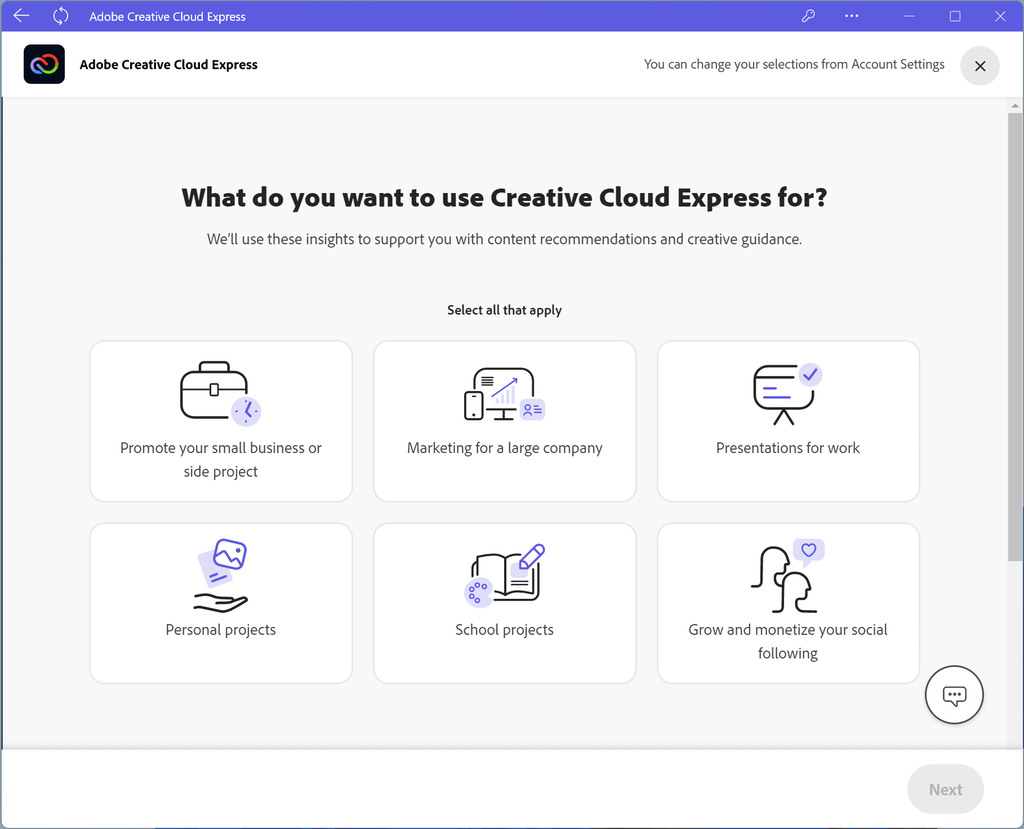Select "Promote your small business or side project"
This screenshot has width=1024, height=829.
221,421
